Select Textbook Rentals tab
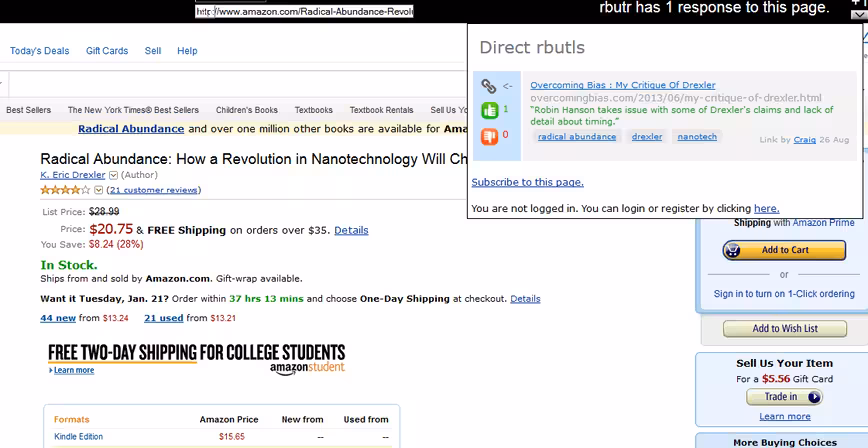 (381, 110)
